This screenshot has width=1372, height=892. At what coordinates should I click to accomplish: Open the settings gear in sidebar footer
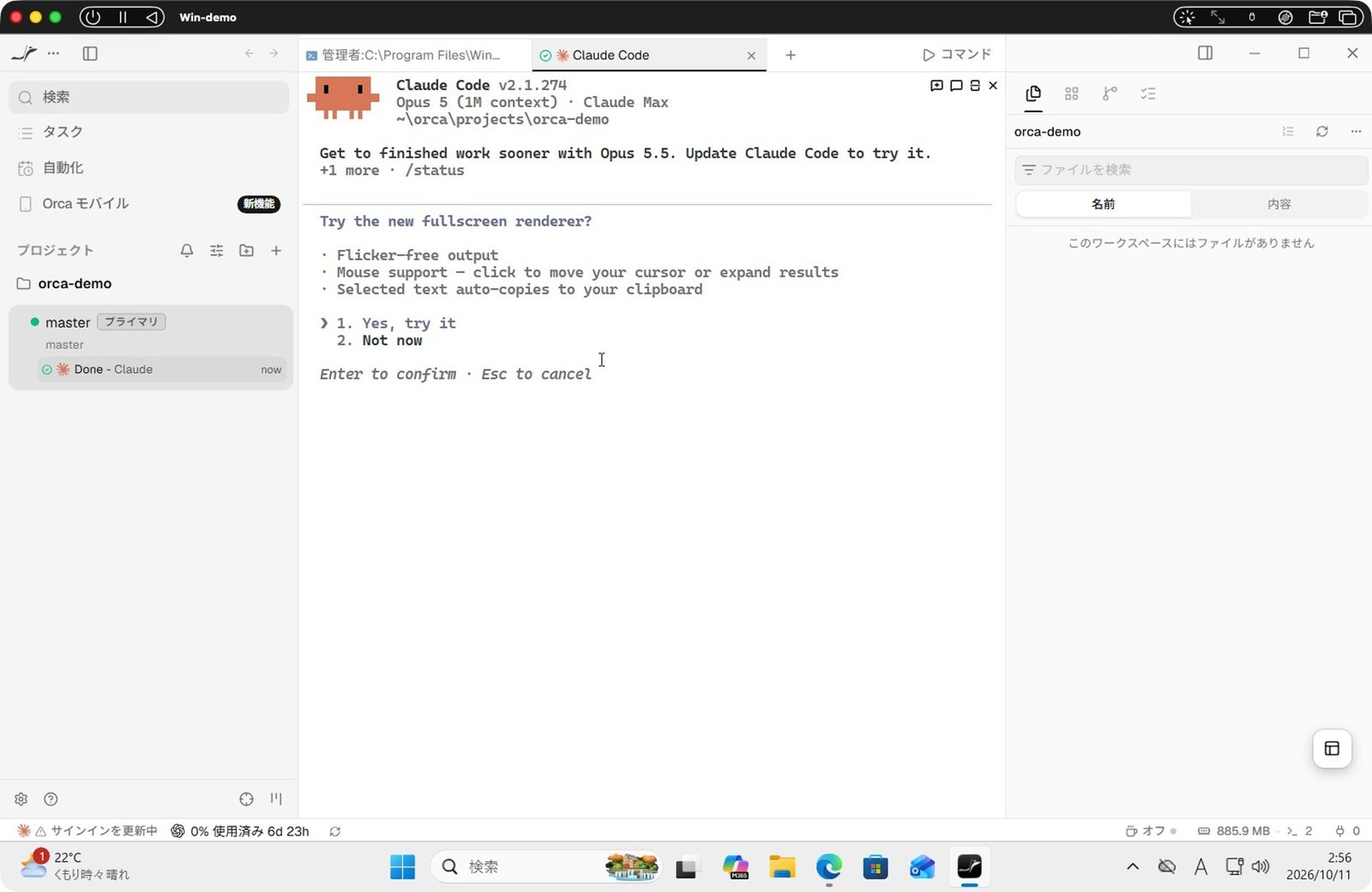coord(21,799)
